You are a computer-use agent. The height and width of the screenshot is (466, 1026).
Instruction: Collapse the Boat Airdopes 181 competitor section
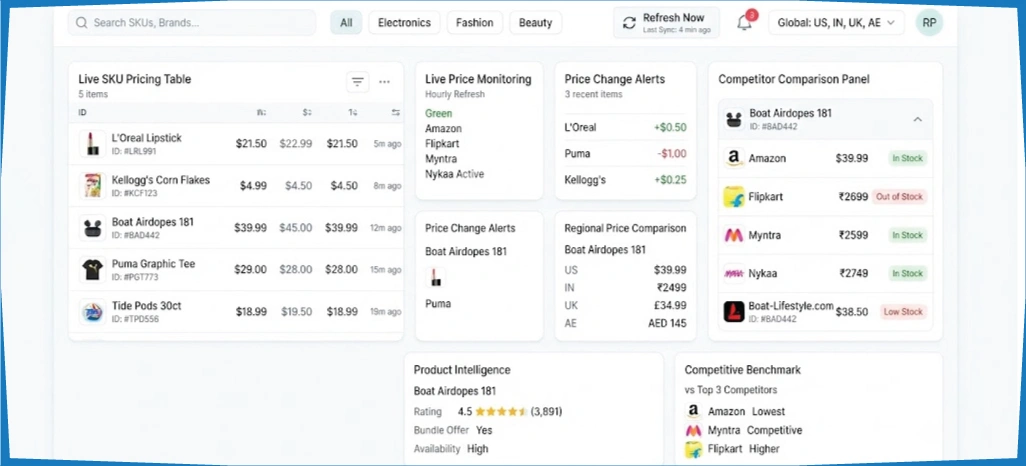click(x=917, y=119)
